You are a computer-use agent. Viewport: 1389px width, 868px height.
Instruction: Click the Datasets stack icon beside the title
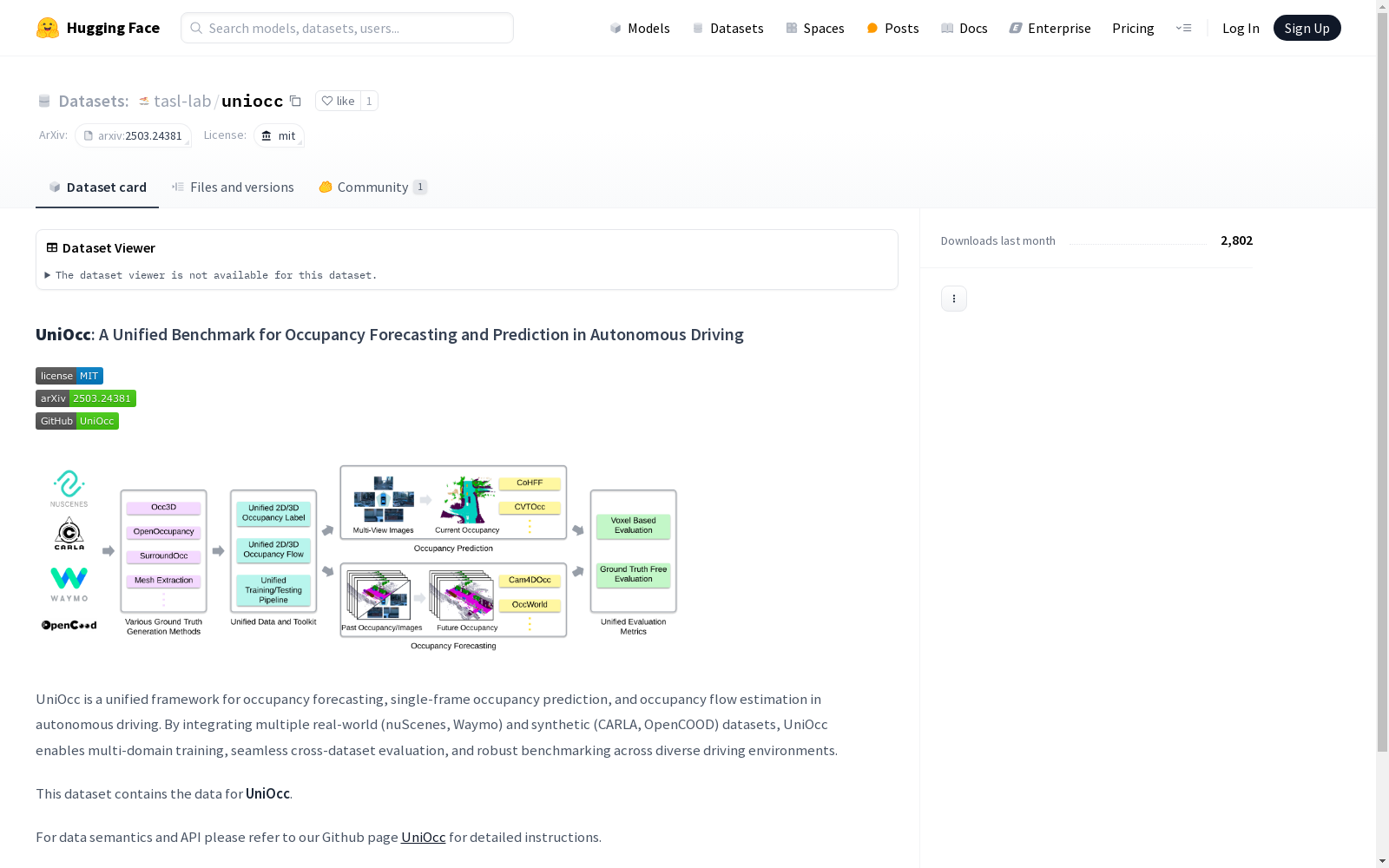[x=44, y=102]
